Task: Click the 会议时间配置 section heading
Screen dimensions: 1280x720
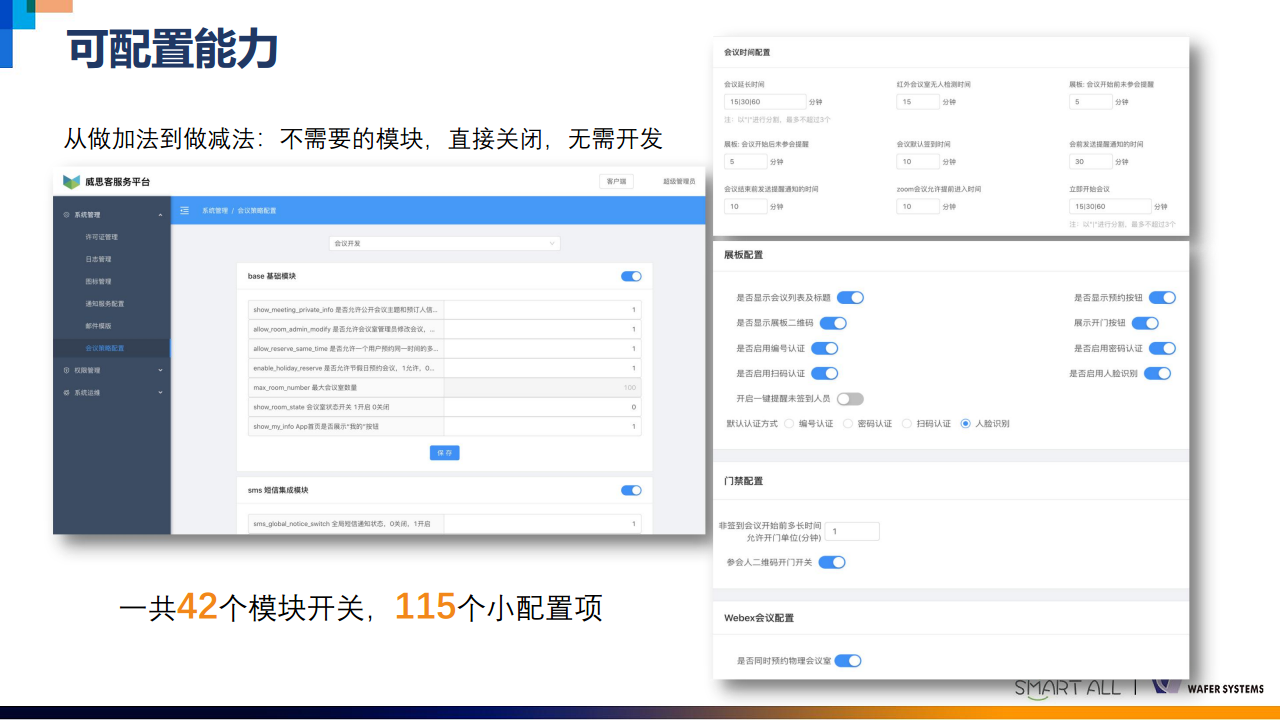Action: coord(747,52)
